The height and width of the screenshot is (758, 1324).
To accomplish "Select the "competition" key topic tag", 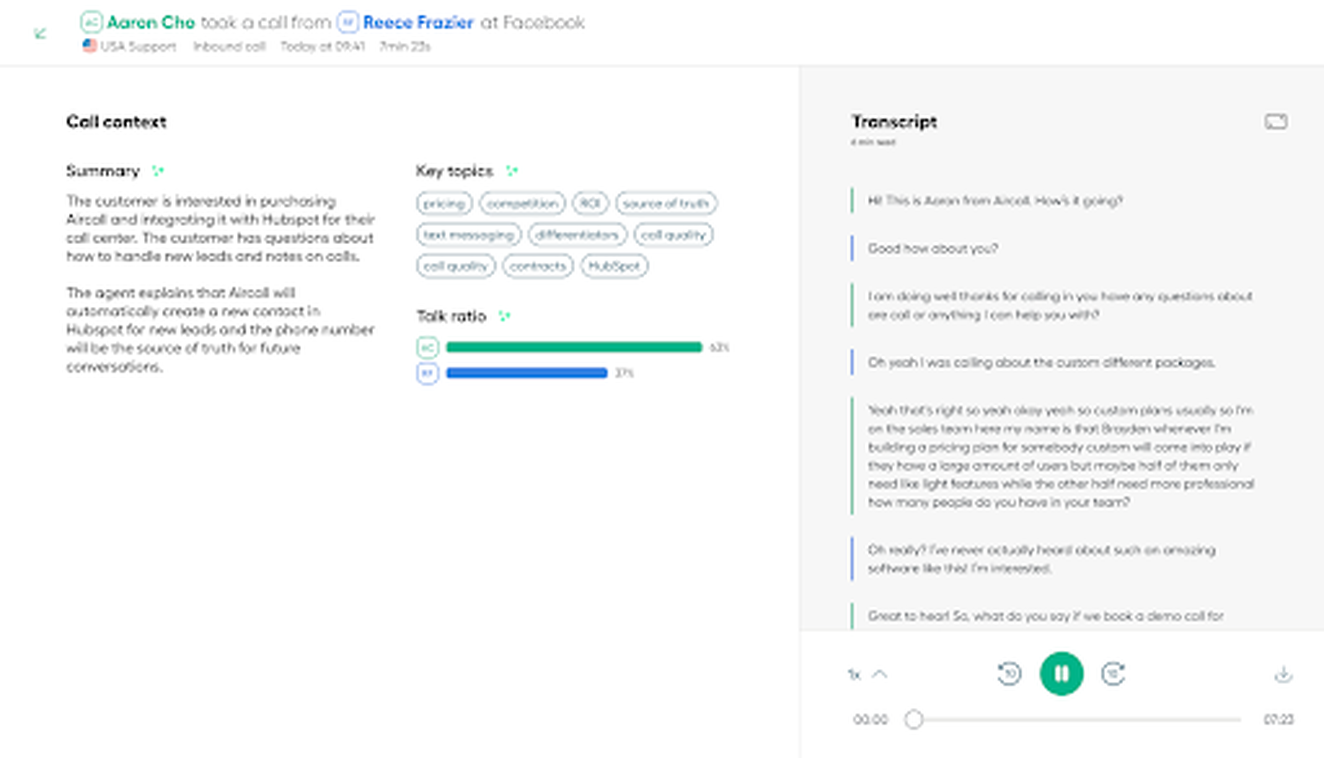I will (522, 204).
